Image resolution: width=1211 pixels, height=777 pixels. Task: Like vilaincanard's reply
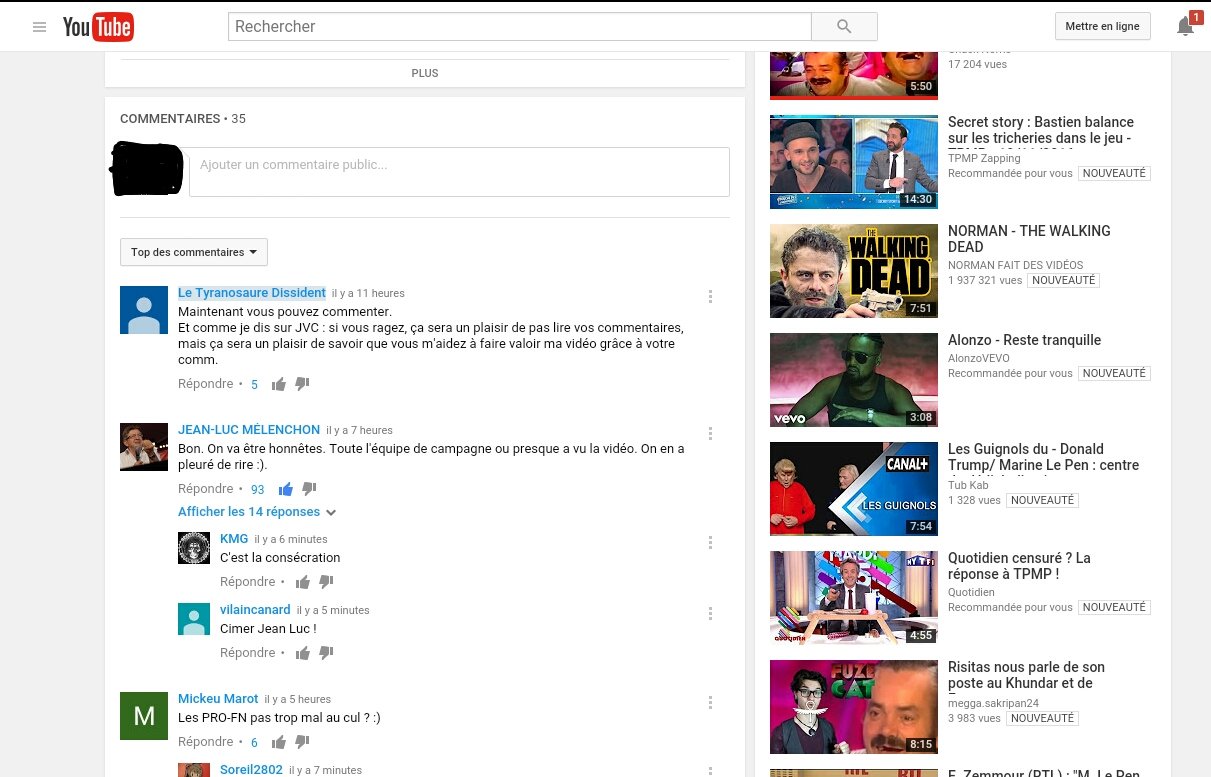[303, 653]
